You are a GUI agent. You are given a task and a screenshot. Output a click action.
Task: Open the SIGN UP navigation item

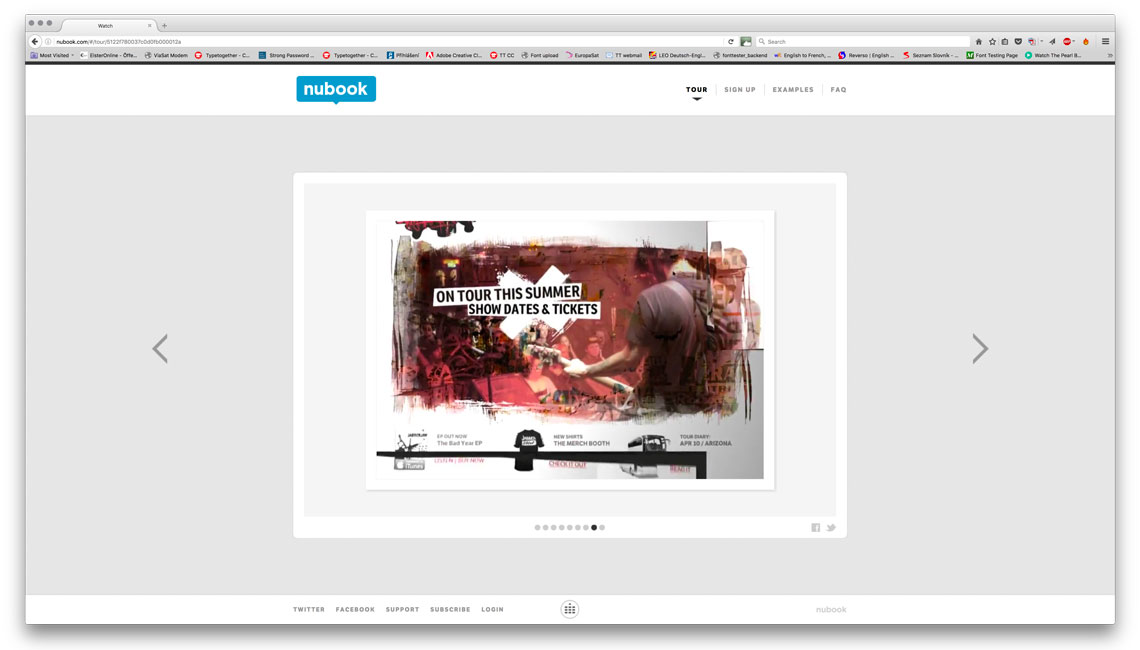tap(740, 89)
